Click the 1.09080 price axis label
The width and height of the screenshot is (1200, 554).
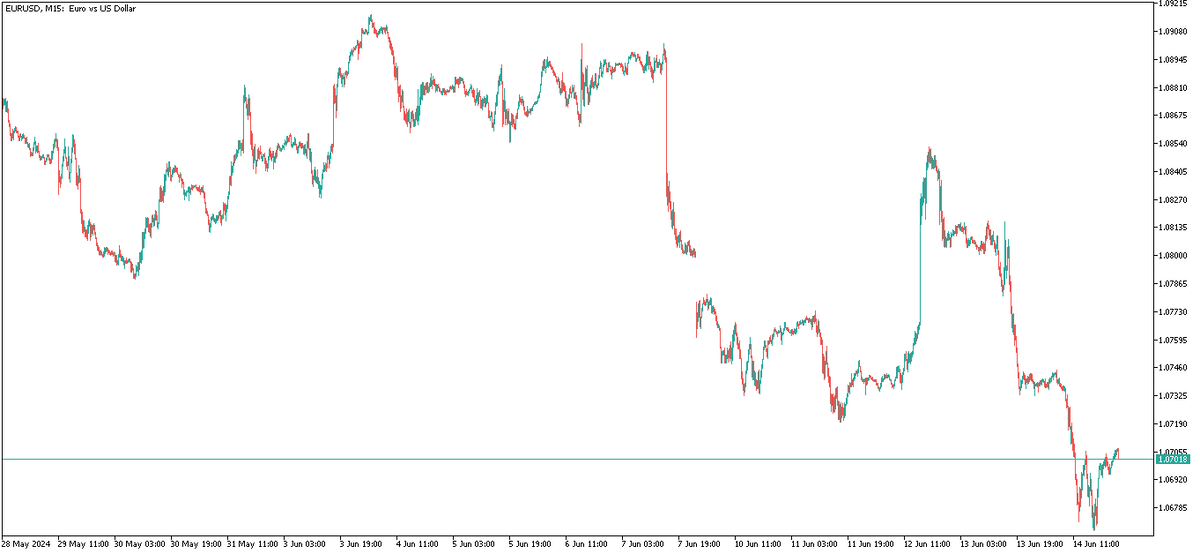1173,31
